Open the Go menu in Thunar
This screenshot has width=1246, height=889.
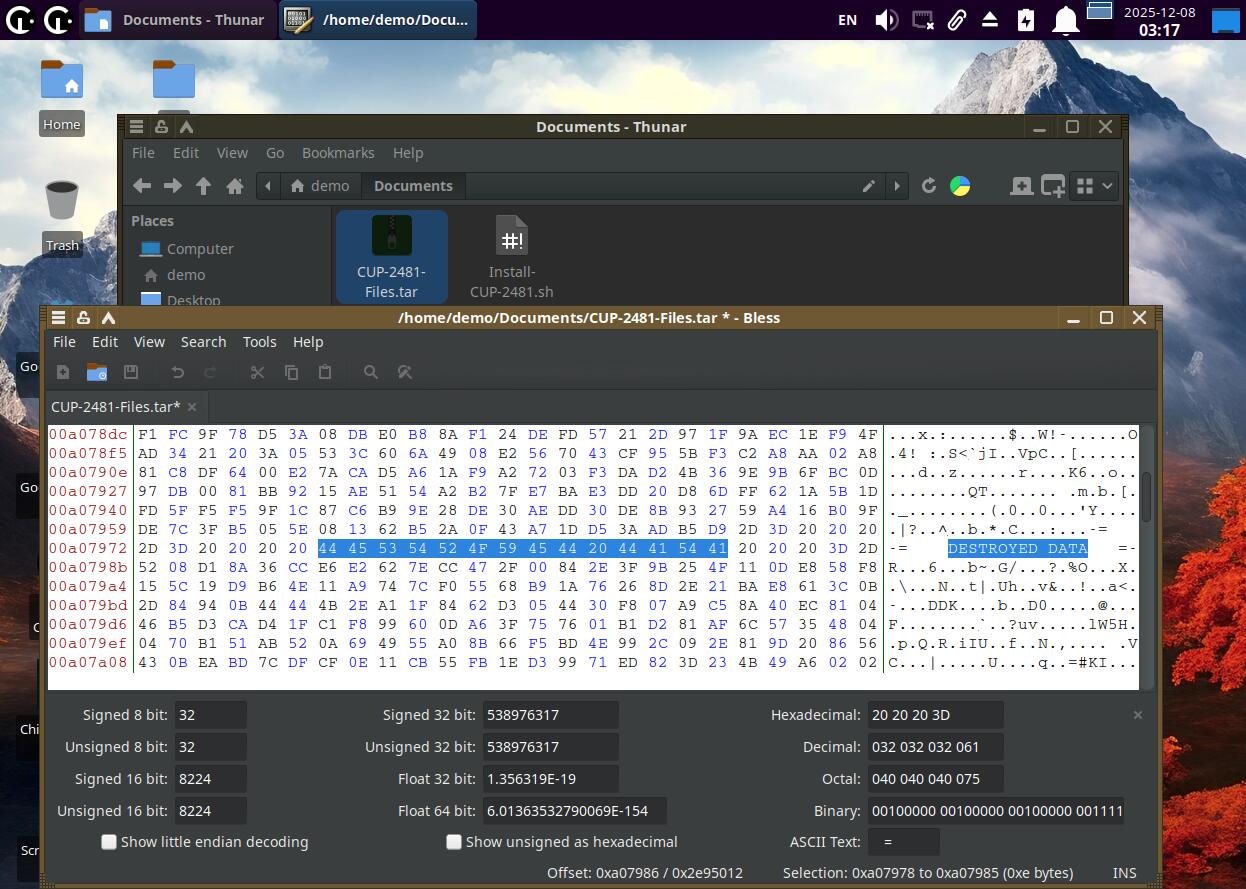pos(275,153)
